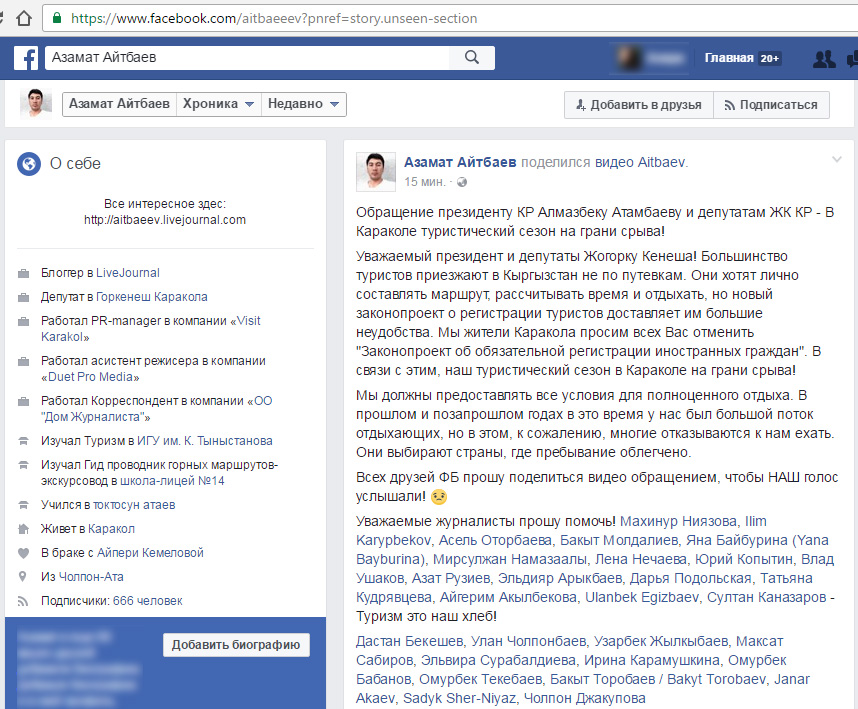The height and width of the screenshot is (709, 858).
Task: Open the post options chevron menu
Action: point(837,160)
